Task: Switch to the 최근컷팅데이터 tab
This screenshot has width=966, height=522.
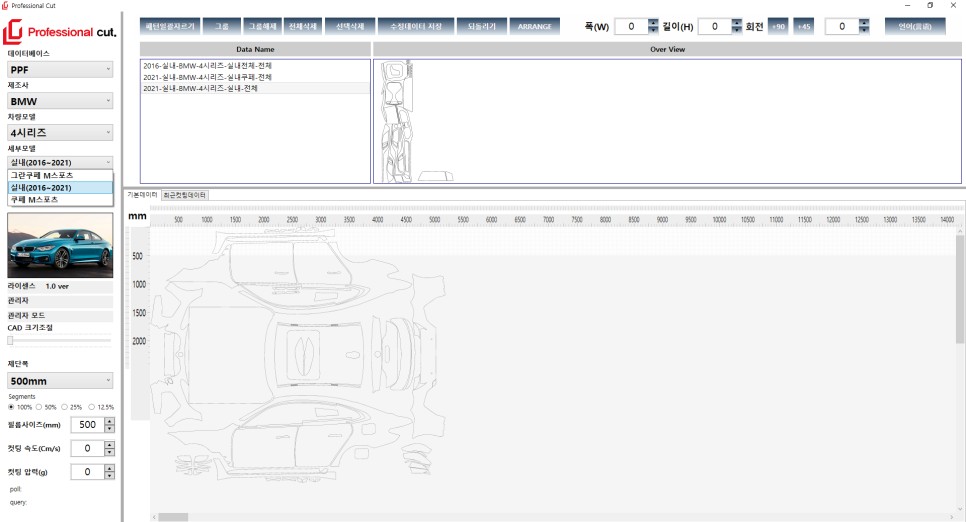Action: (185, 195)
